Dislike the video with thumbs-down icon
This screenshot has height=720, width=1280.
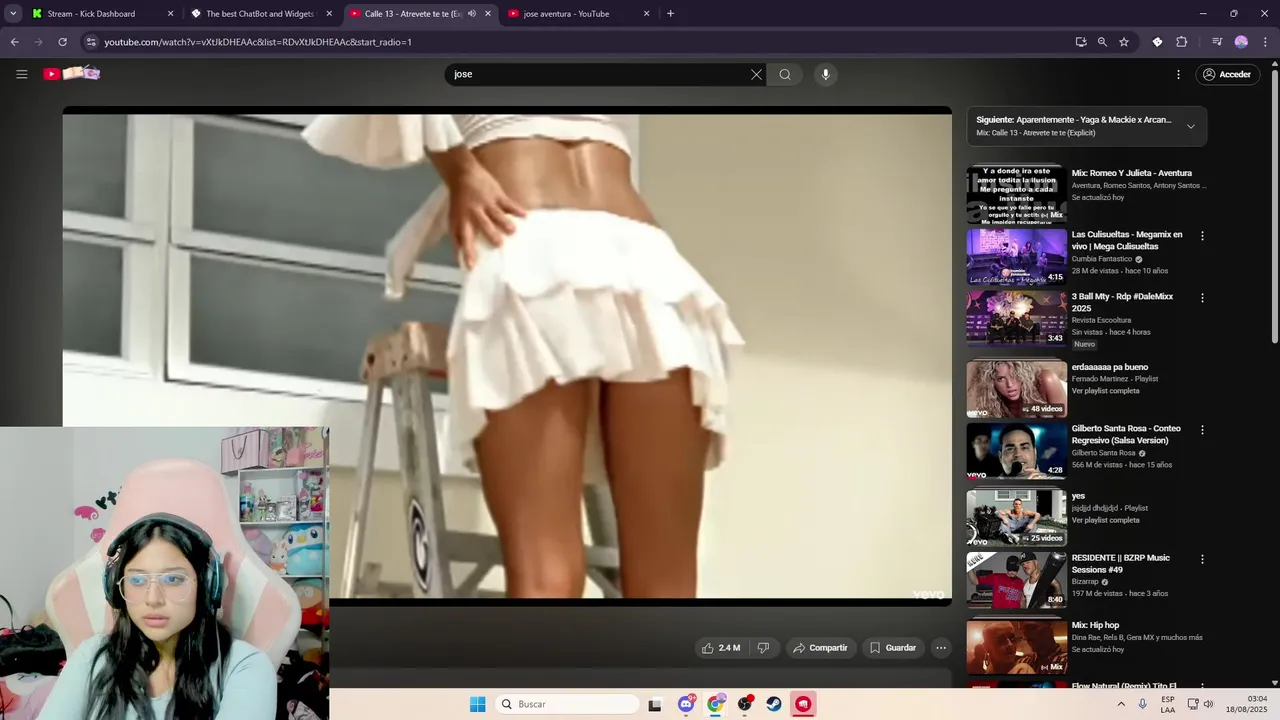coord(764,648)
